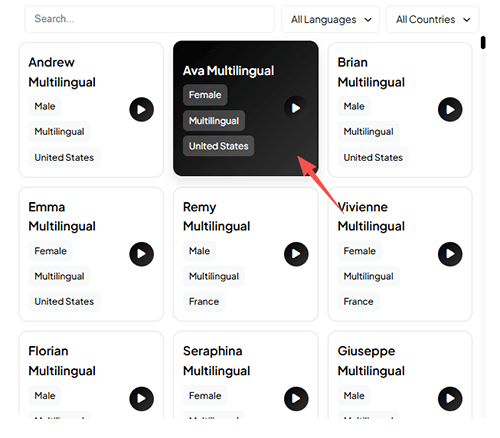Click the Multilingual tag on Andrew's card

point(59,132)
